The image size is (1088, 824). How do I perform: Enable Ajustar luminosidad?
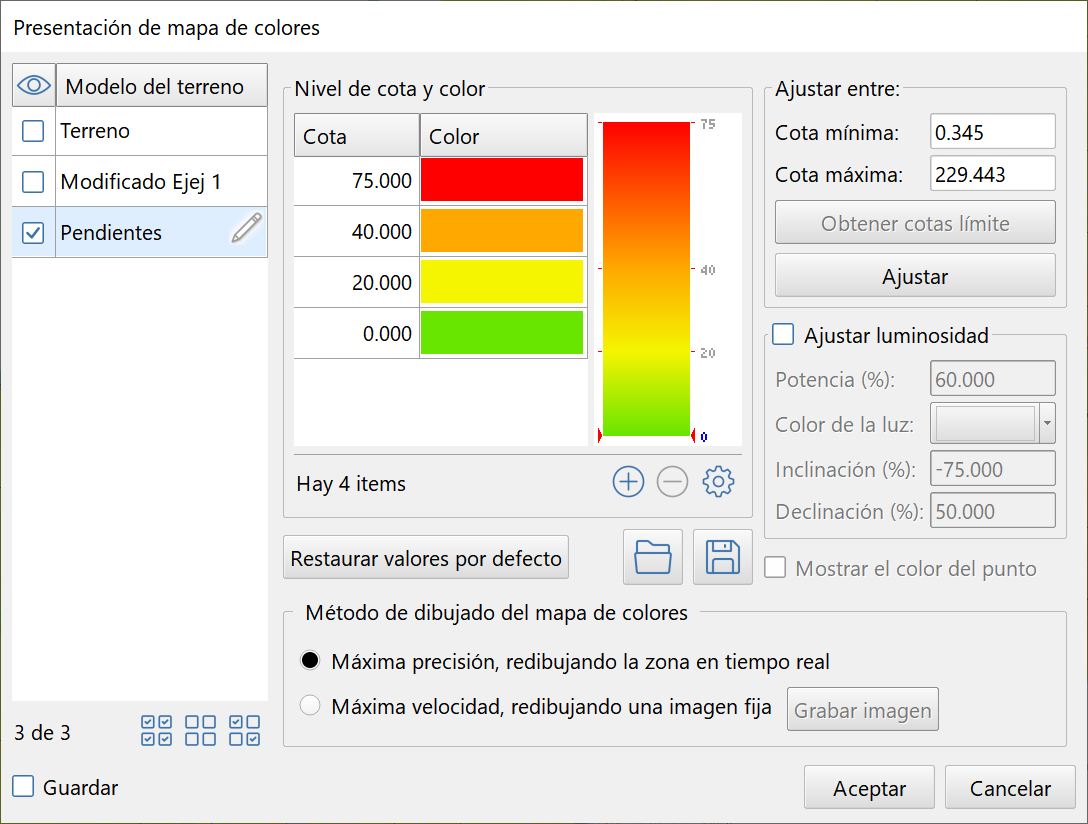783,335
